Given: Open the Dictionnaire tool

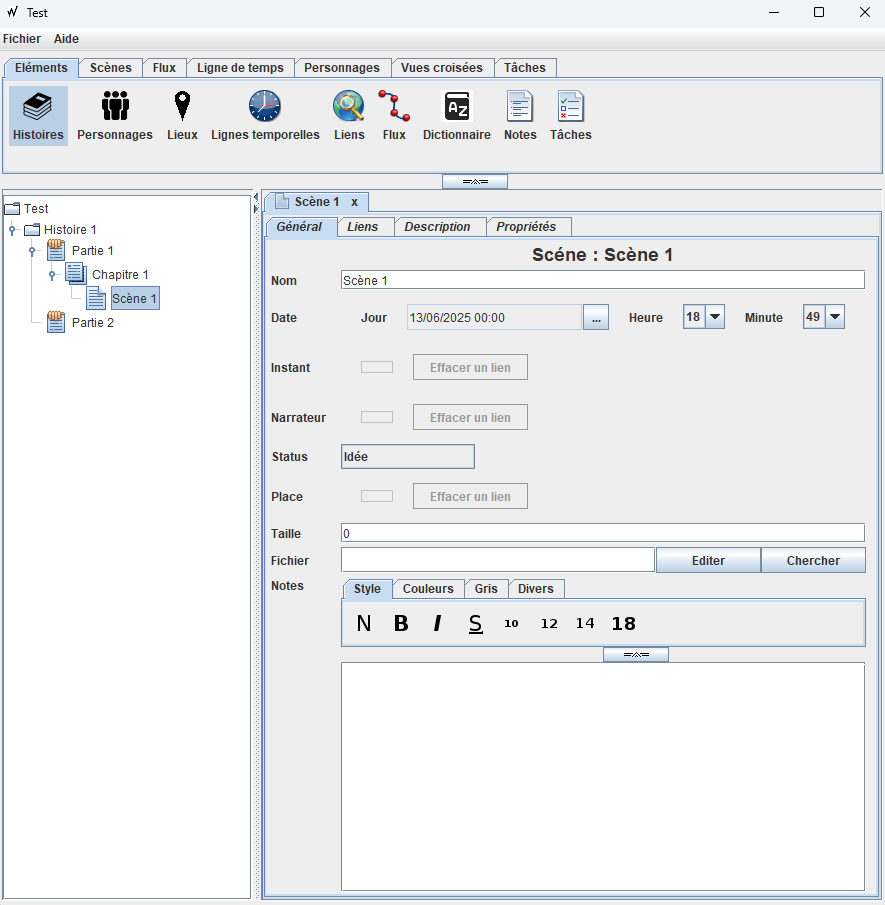Looking at the screenshot, I should (x=456, y=113).
